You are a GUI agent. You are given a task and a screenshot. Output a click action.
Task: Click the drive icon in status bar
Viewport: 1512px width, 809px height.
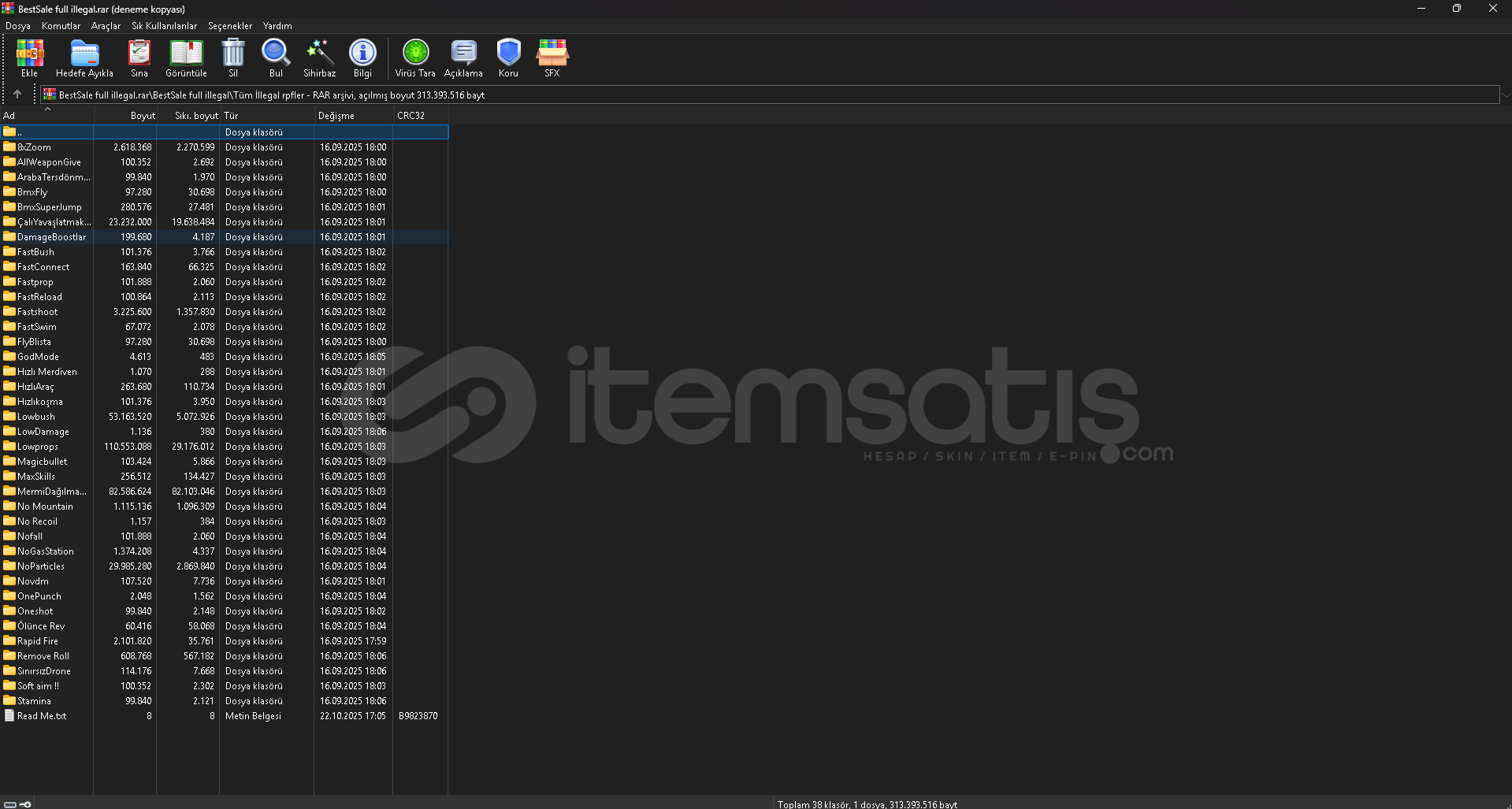[x=10, y=804]
